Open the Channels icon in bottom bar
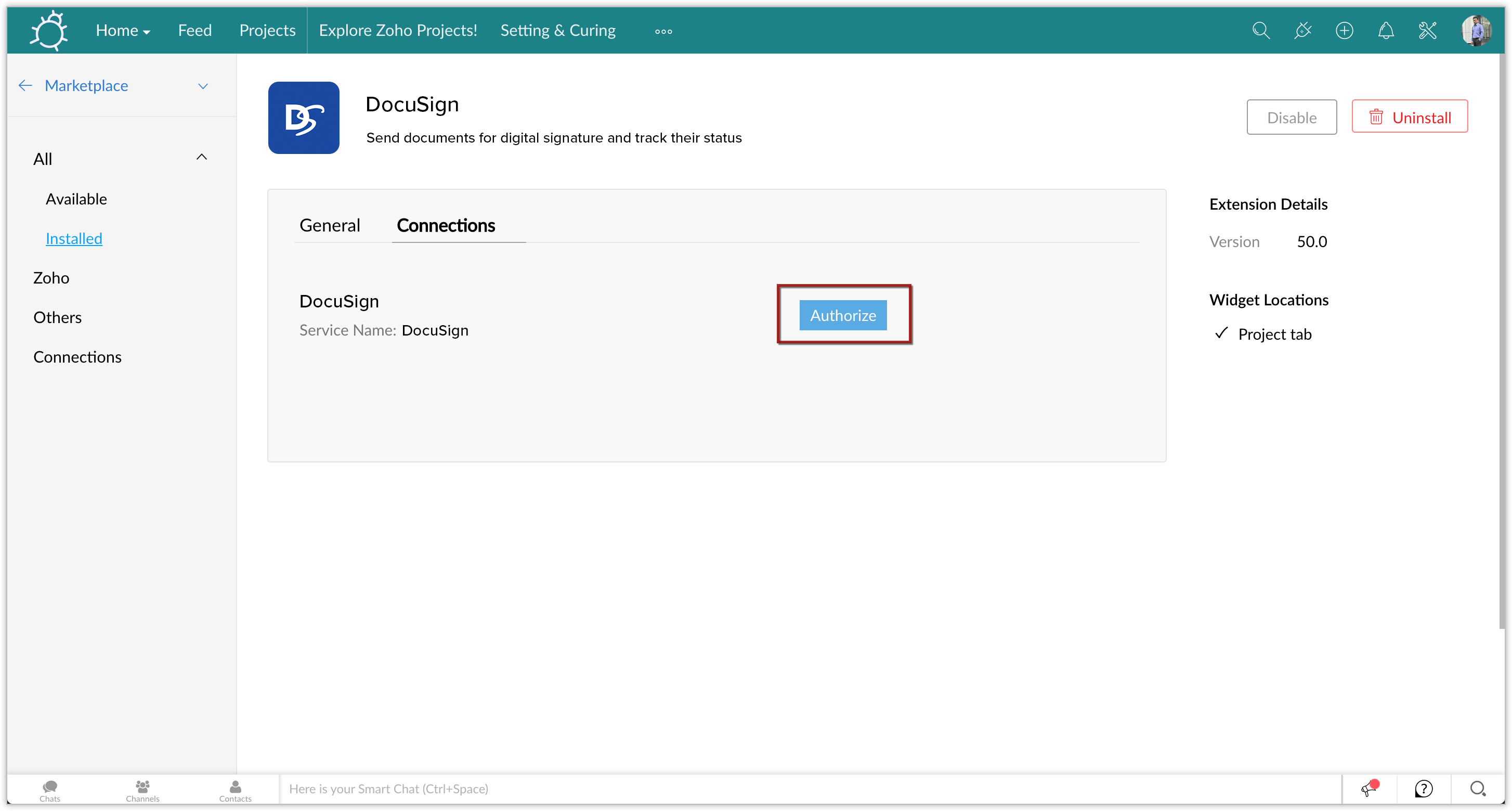 click(x=142, y=790)
